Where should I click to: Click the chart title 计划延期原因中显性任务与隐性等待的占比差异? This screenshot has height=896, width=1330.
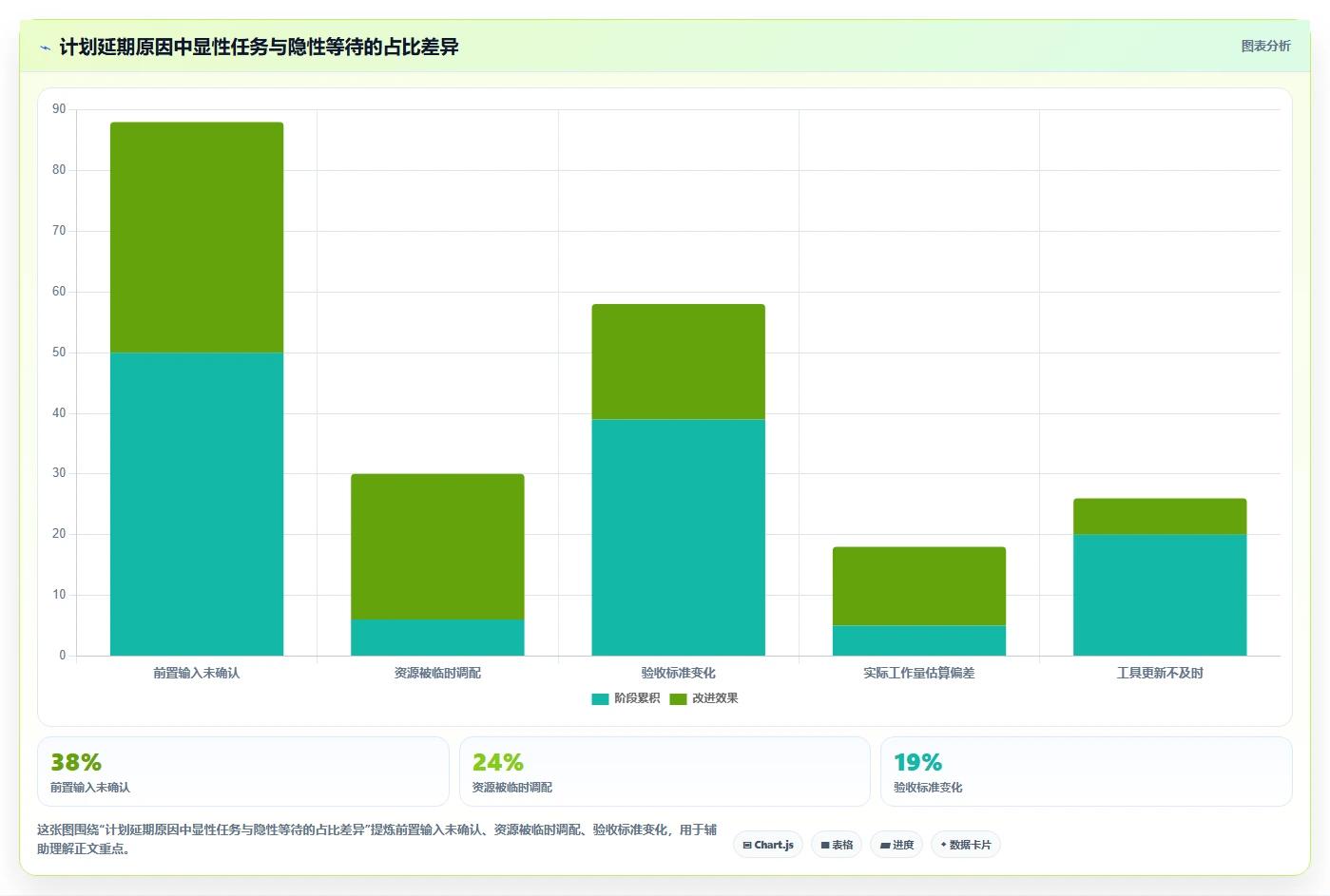pos(259,48)
